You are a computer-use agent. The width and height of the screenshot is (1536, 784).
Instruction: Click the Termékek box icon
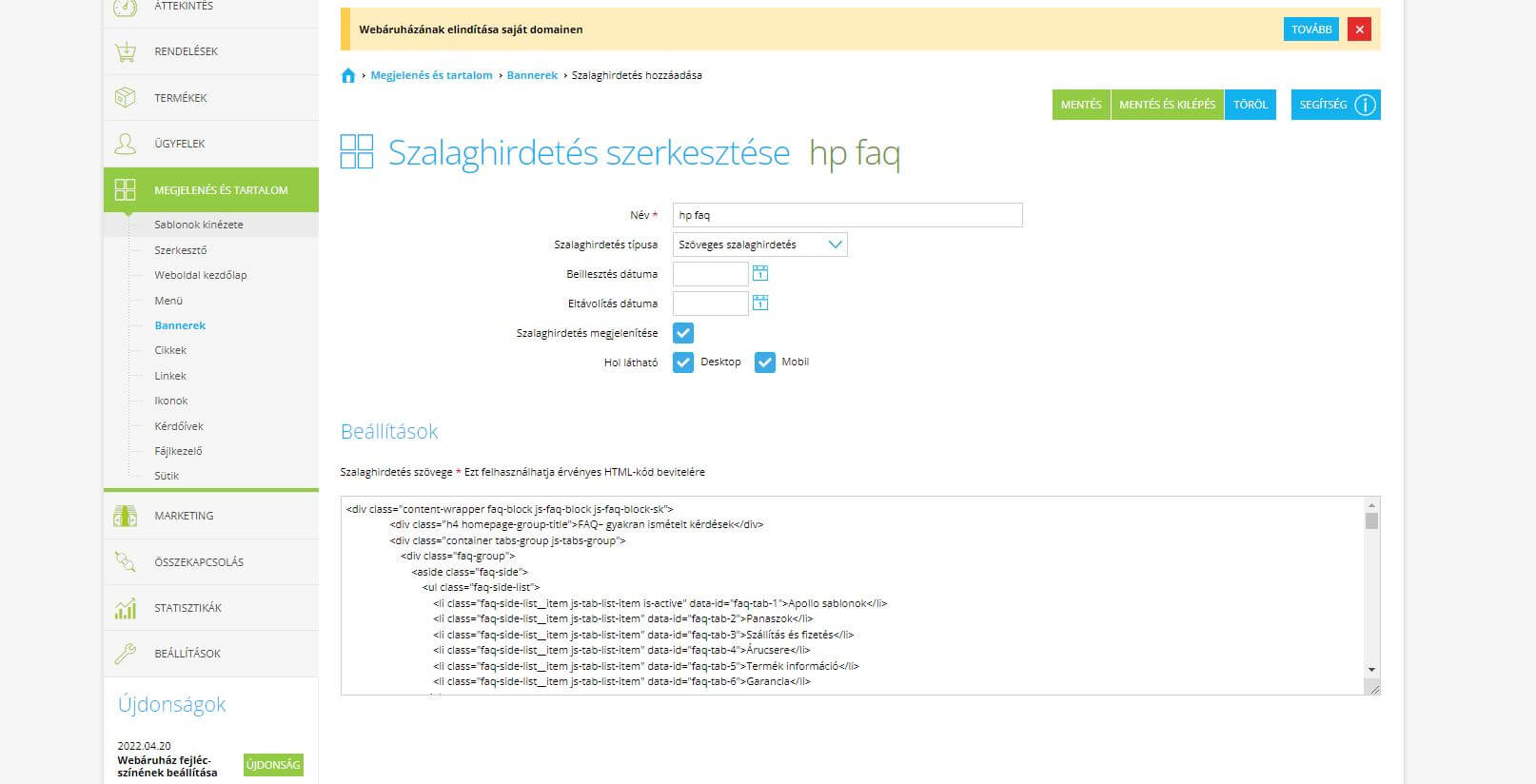(125, 98)
